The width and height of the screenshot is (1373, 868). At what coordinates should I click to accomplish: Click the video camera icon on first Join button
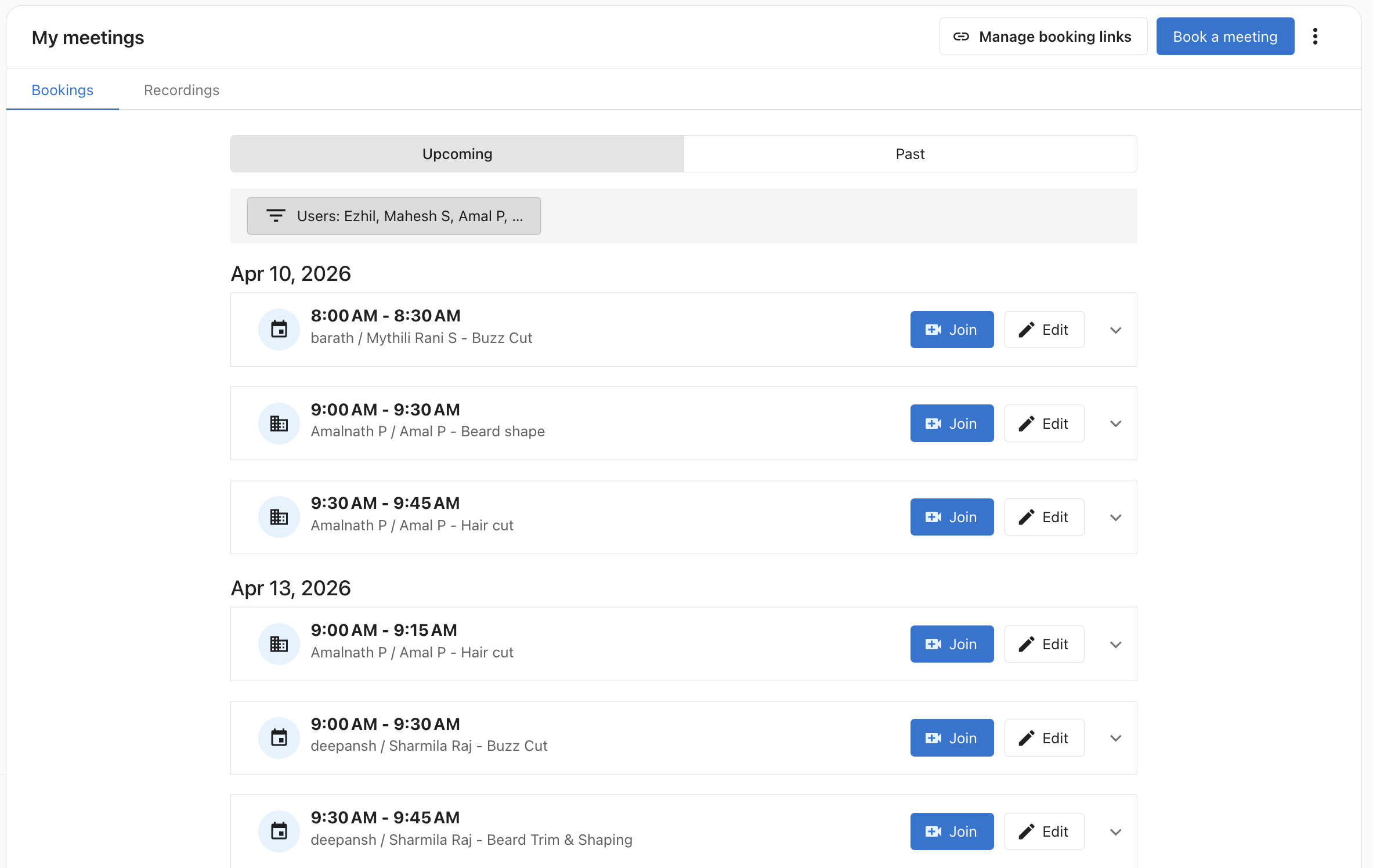click(933, 329)
